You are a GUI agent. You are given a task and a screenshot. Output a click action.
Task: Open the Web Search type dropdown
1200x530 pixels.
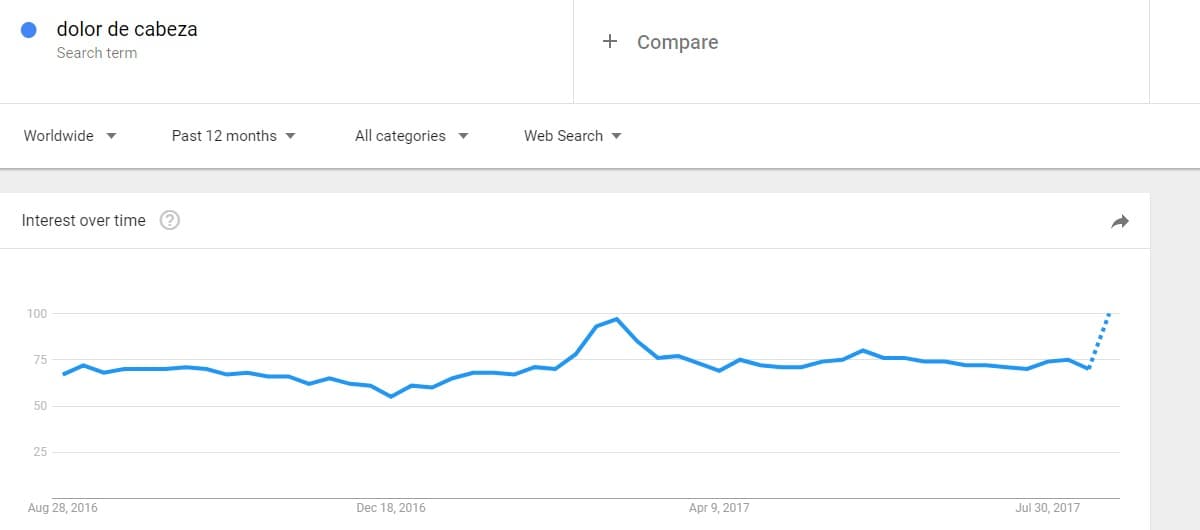click(572, 136)
